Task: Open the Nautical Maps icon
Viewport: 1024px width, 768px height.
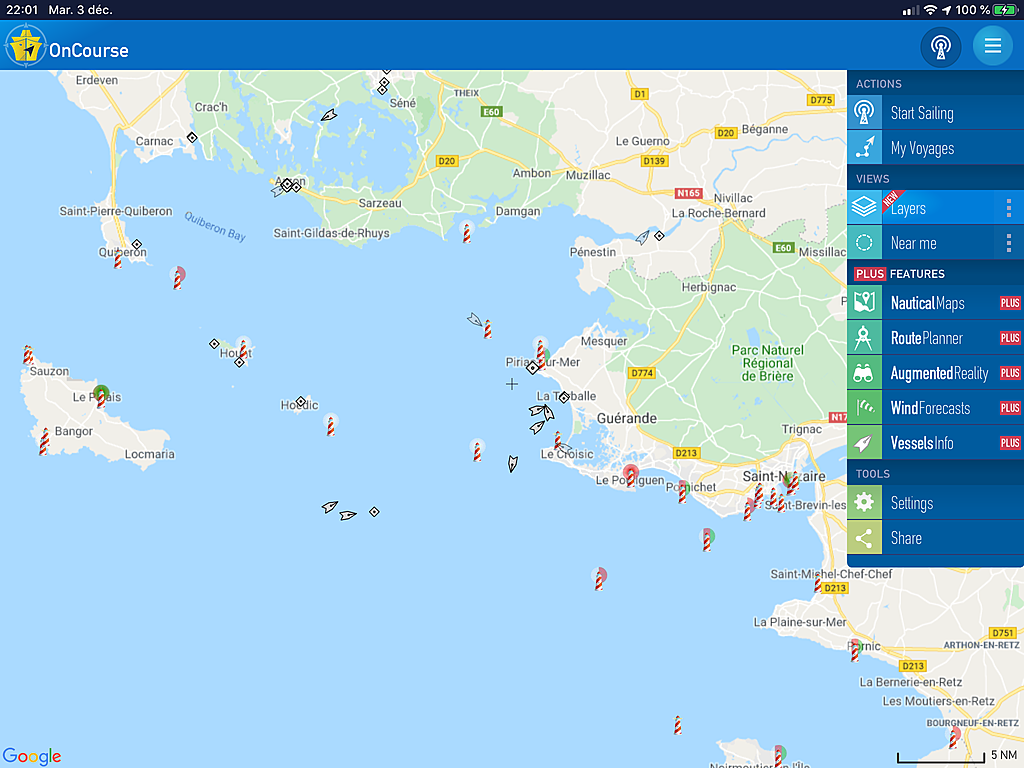Action: [864, 302]
